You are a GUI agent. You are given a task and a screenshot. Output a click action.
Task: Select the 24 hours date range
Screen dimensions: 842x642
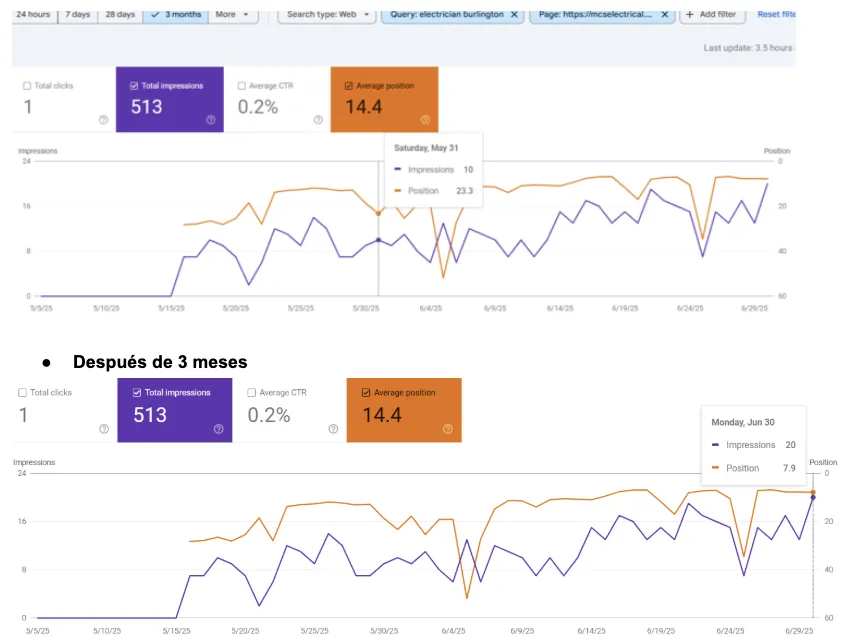(33, 14)
